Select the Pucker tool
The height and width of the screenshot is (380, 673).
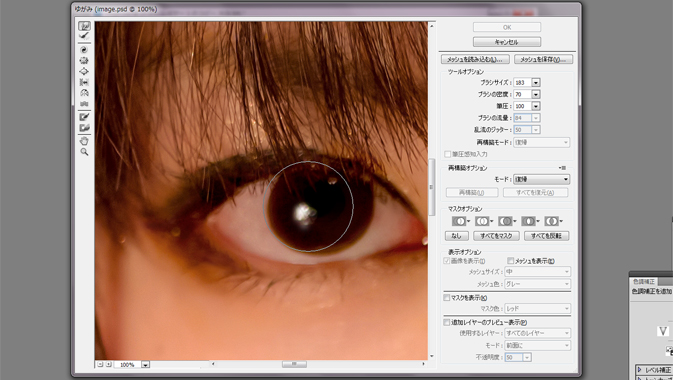click(x=84, y=61)
